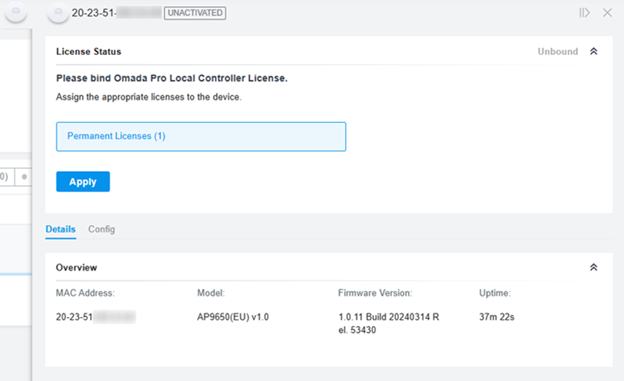Click the panel dock-to-side icon
624x381 pixels.
point(584,13)
